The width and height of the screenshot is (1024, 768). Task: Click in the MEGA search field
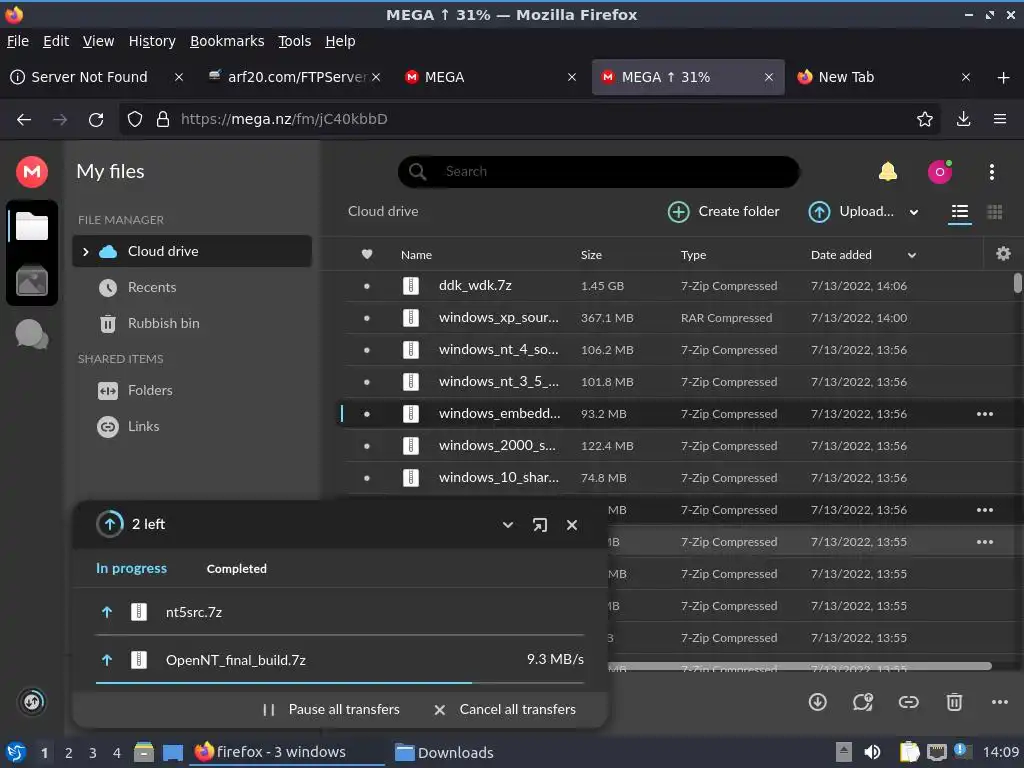(x=599, y=172)
